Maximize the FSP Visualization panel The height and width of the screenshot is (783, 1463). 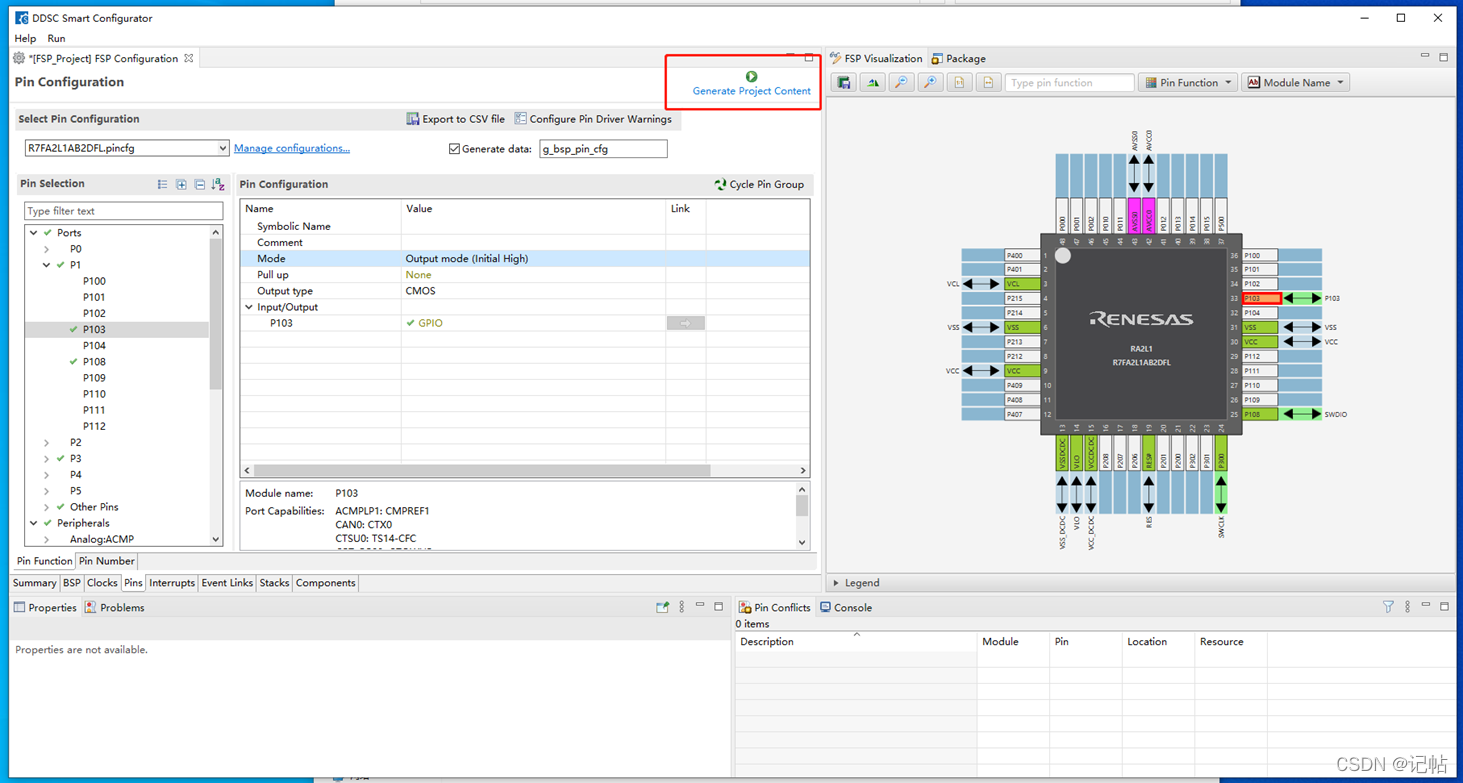click(1444, 58)
